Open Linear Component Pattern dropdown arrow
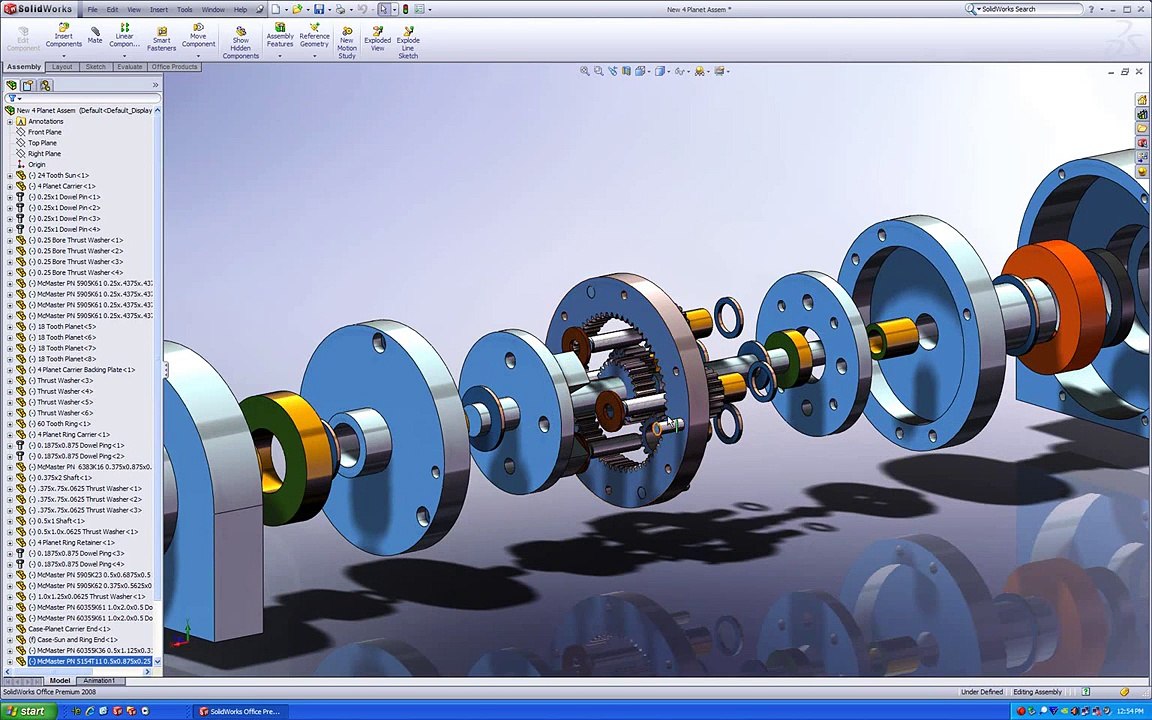Screen dimensions: 1152x720 click(124, 56)
